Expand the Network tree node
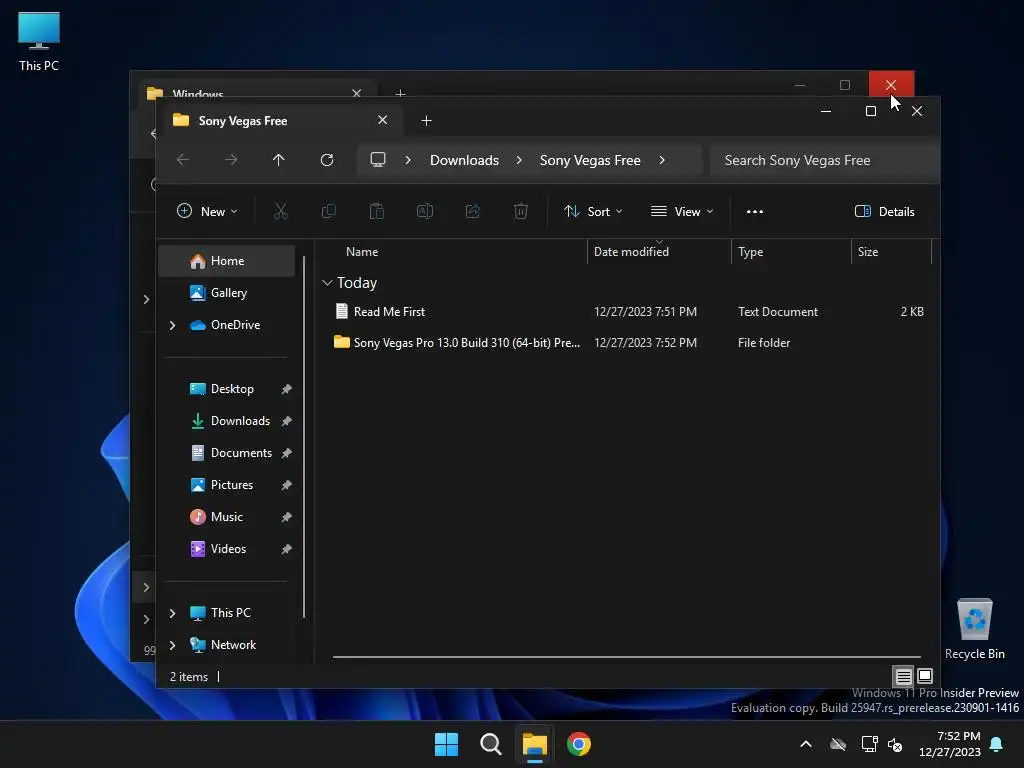The image size is (1024, 768). tap(172, 645)
